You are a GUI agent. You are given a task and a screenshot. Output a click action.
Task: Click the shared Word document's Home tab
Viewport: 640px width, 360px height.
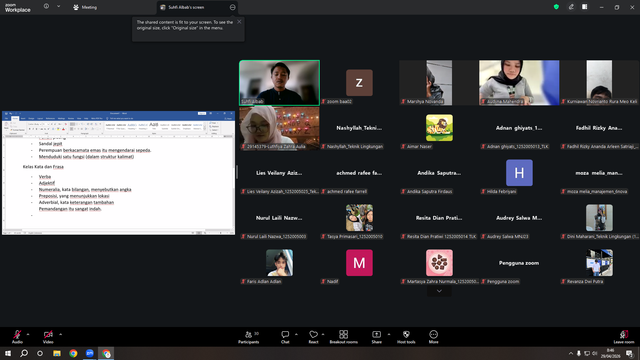pyautogui.click(x=15, y=118)
